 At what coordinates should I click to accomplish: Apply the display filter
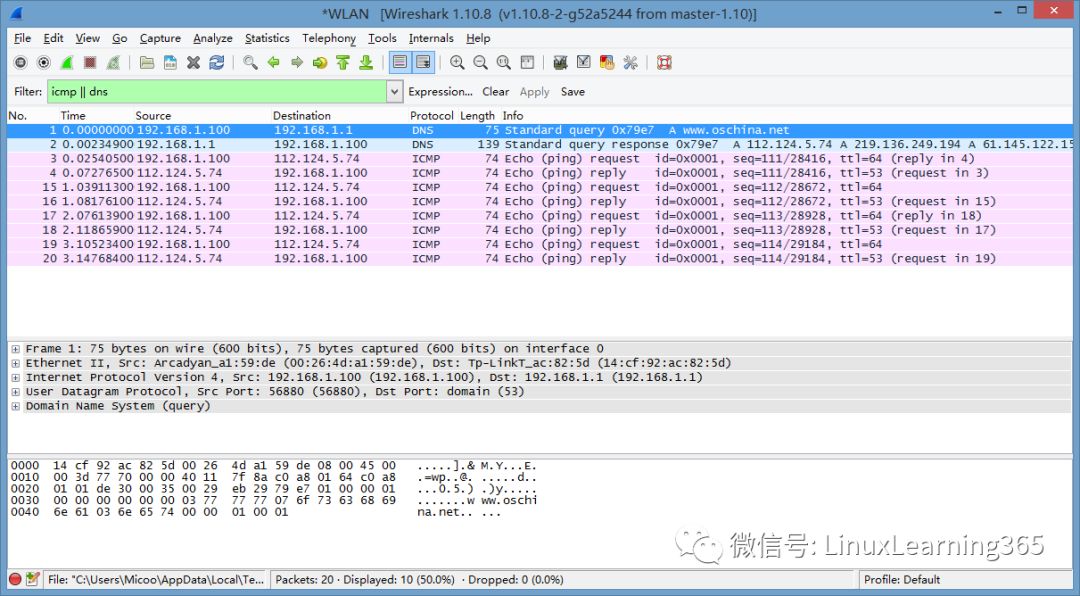tap(534, 92)
